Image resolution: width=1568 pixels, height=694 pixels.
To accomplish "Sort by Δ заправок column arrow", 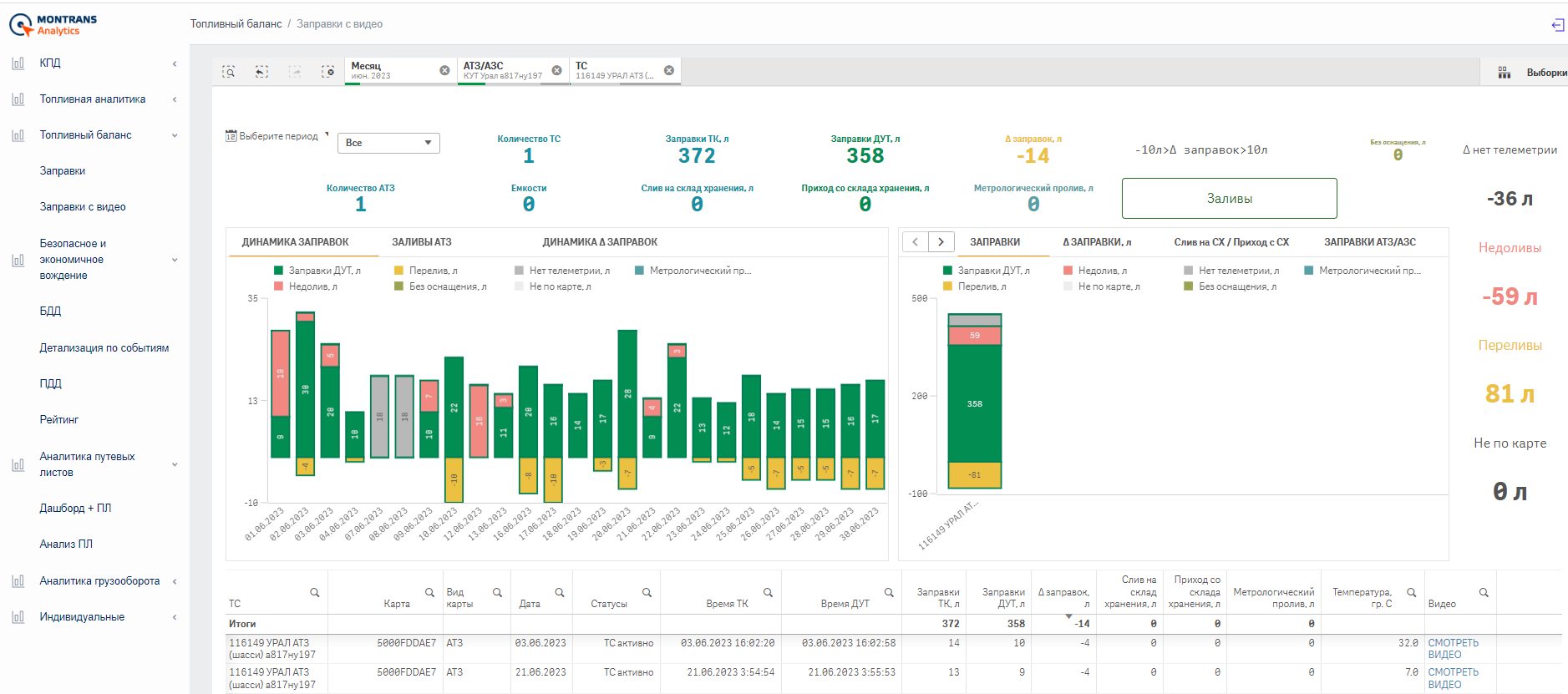I will 1068,616.
